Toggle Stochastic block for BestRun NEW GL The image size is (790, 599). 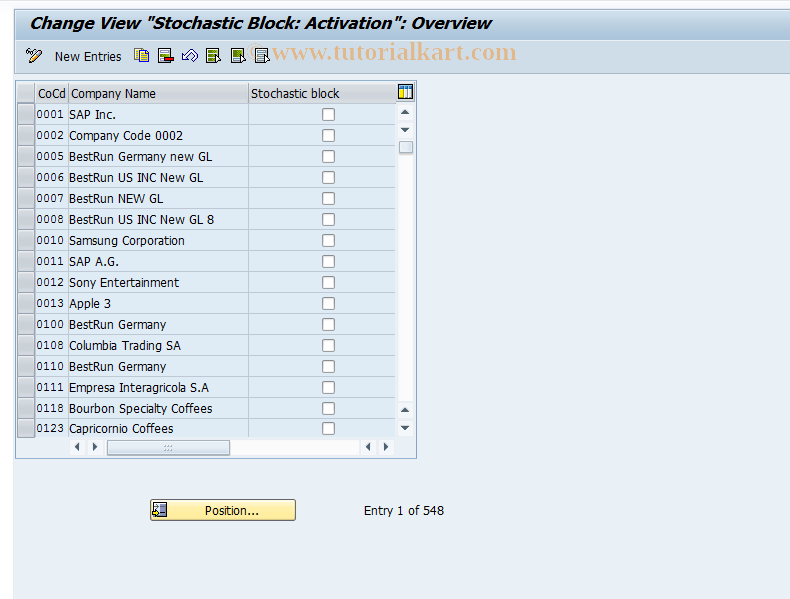coord(328,198)
